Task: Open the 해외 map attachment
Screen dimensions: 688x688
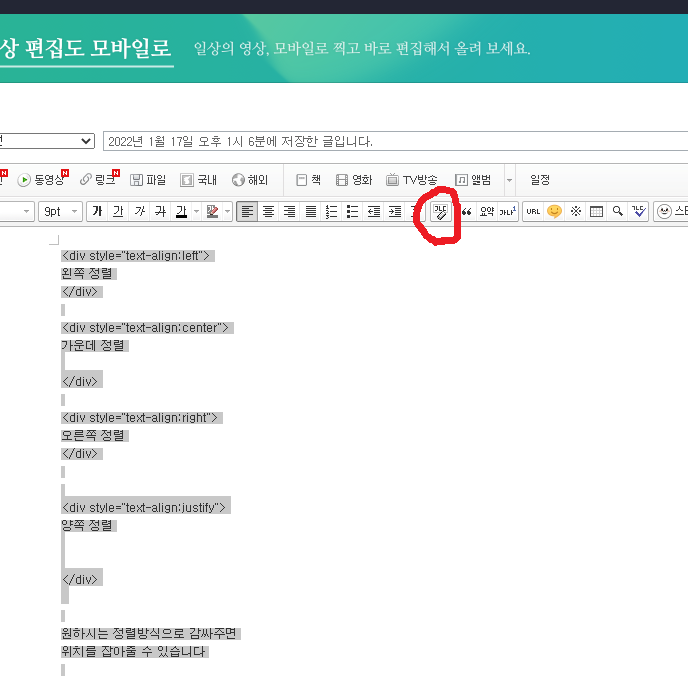Action: tap(250, 180)
